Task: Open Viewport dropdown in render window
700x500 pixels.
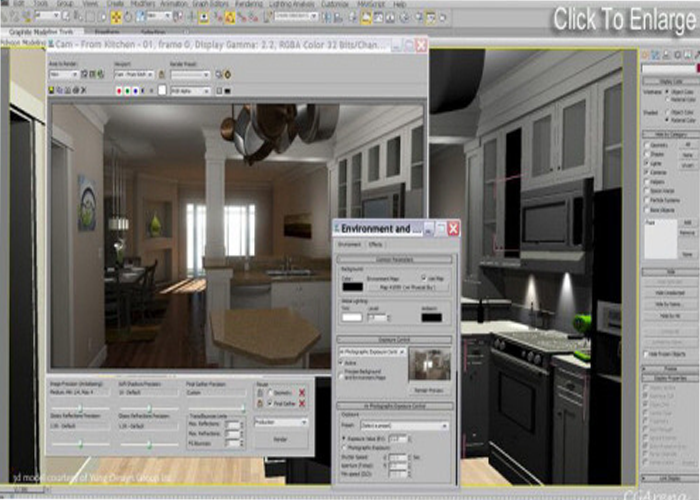Action: coord(134,75)
